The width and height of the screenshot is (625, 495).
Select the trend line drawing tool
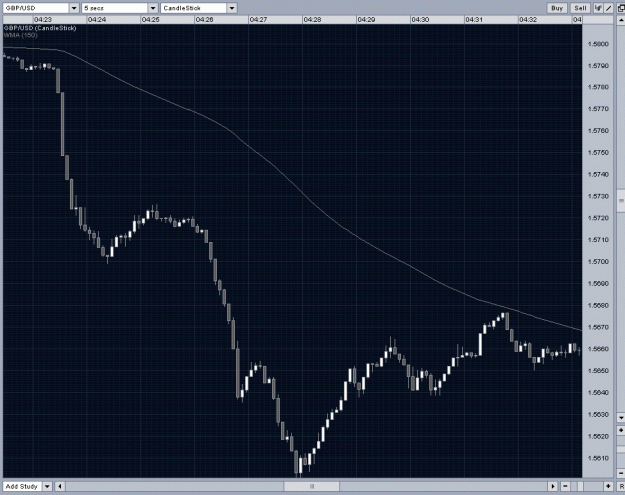tap(609, 8)
